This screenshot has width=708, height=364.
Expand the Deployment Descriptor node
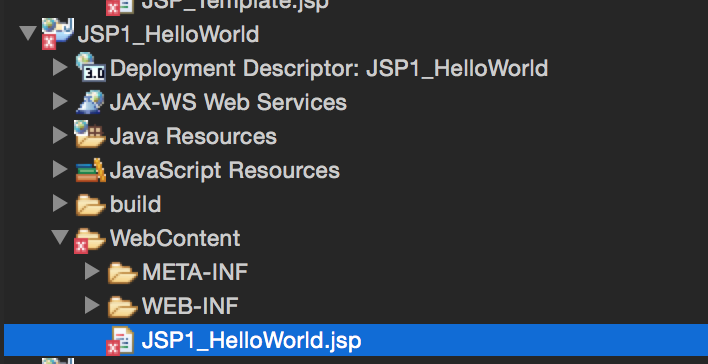tap(60, 67)
